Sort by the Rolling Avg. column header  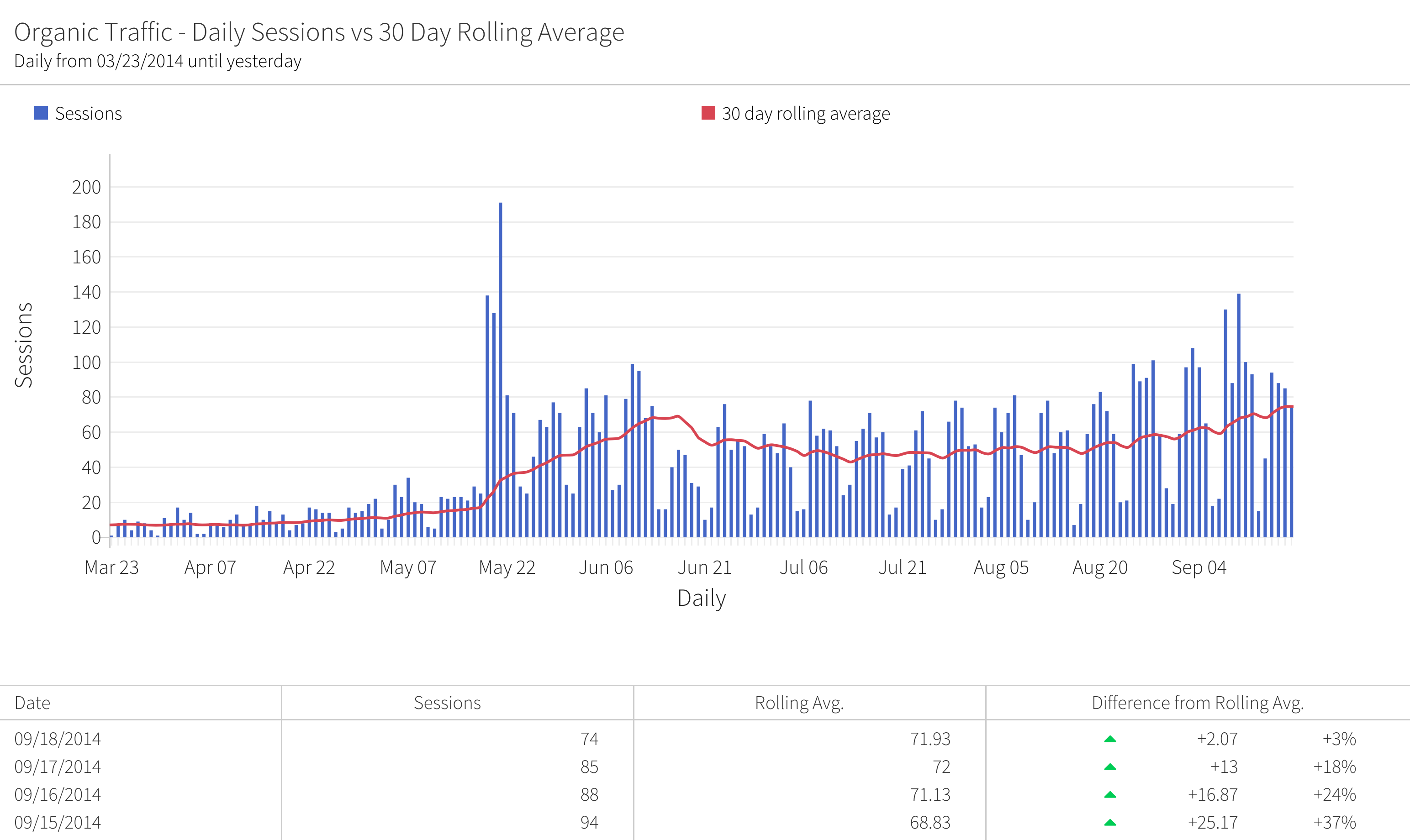pos(800,703)
